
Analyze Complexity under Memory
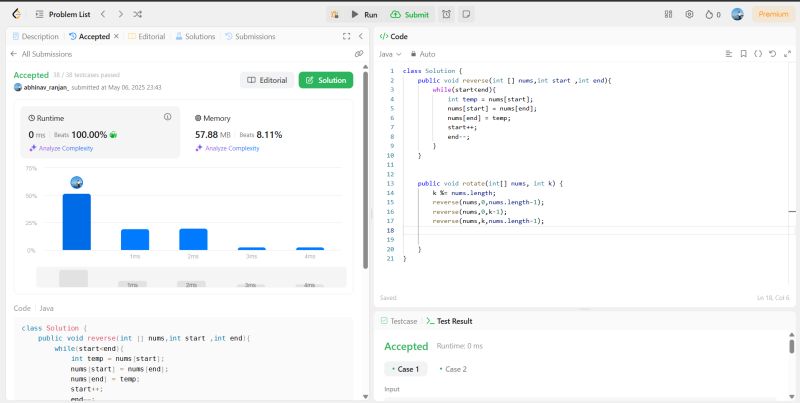(x=228, y=148)
